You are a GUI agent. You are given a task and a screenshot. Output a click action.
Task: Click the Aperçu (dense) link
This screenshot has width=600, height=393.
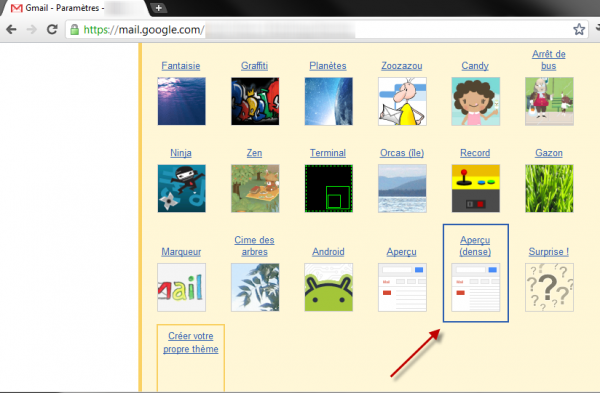(x=475, y=246)
